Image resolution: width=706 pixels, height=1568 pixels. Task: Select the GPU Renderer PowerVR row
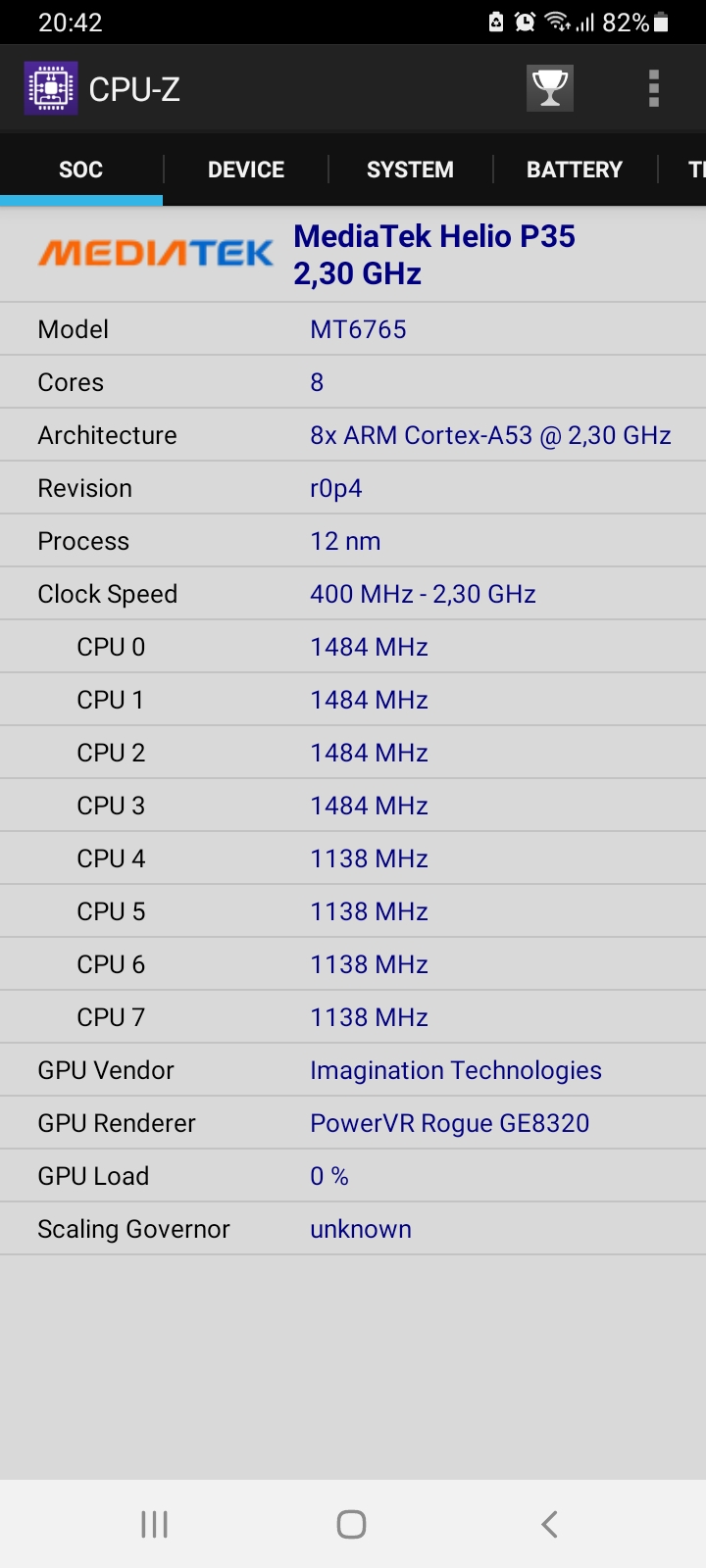tap(353, 1123)
